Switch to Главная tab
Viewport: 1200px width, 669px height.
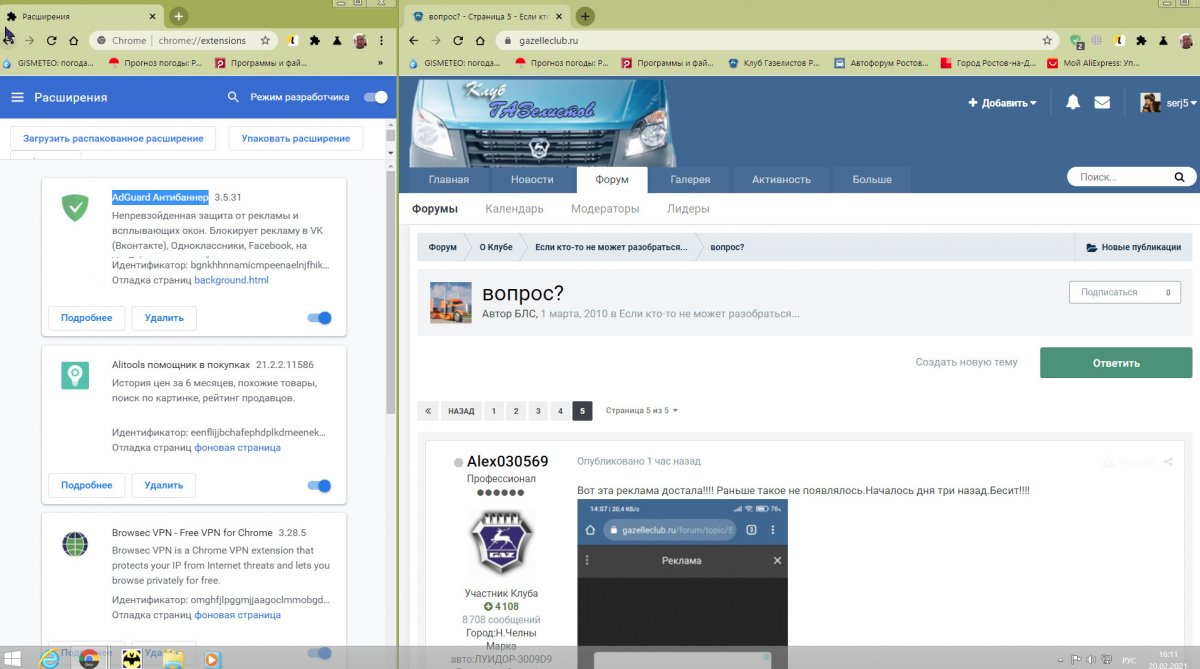pyautogui.click(x=449, y=180)
